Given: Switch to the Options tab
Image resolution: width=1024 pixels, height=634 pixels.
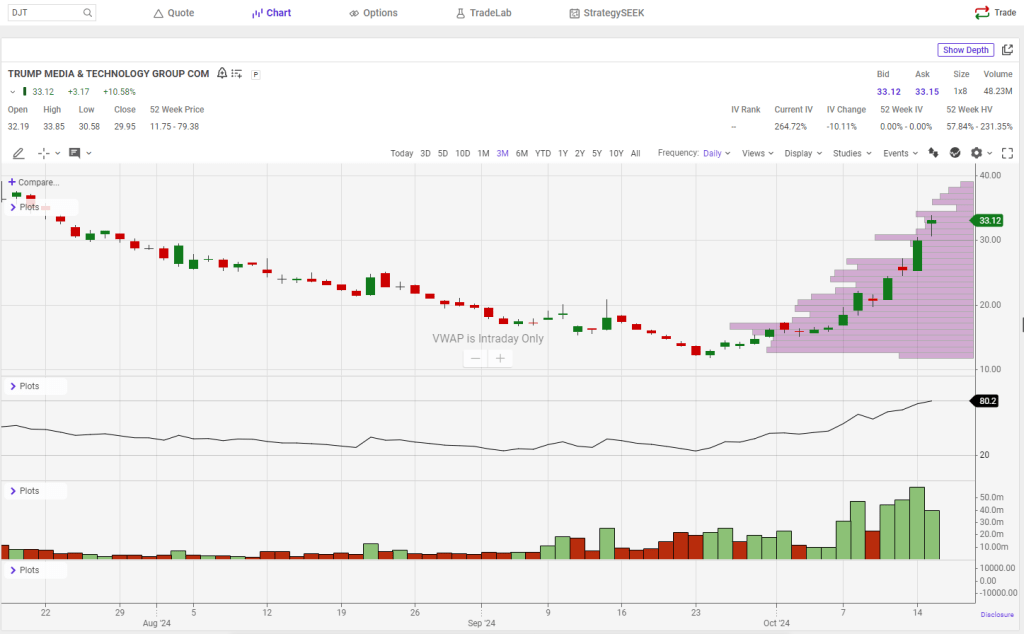Looking at the screenshot, I should click(x=373, y=13).
